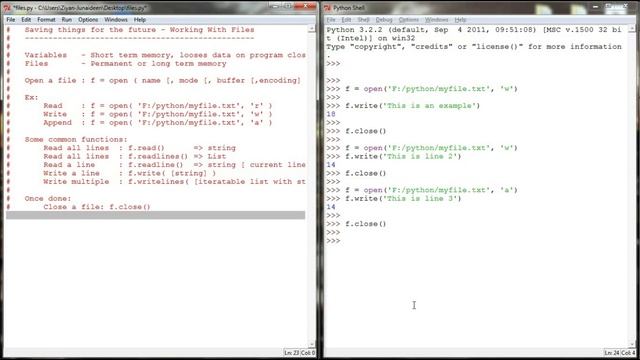Screen dimensions: 640x360
Task: Click scroll-up arrow in Python Shell scrollbar
Action: [632, 29]
